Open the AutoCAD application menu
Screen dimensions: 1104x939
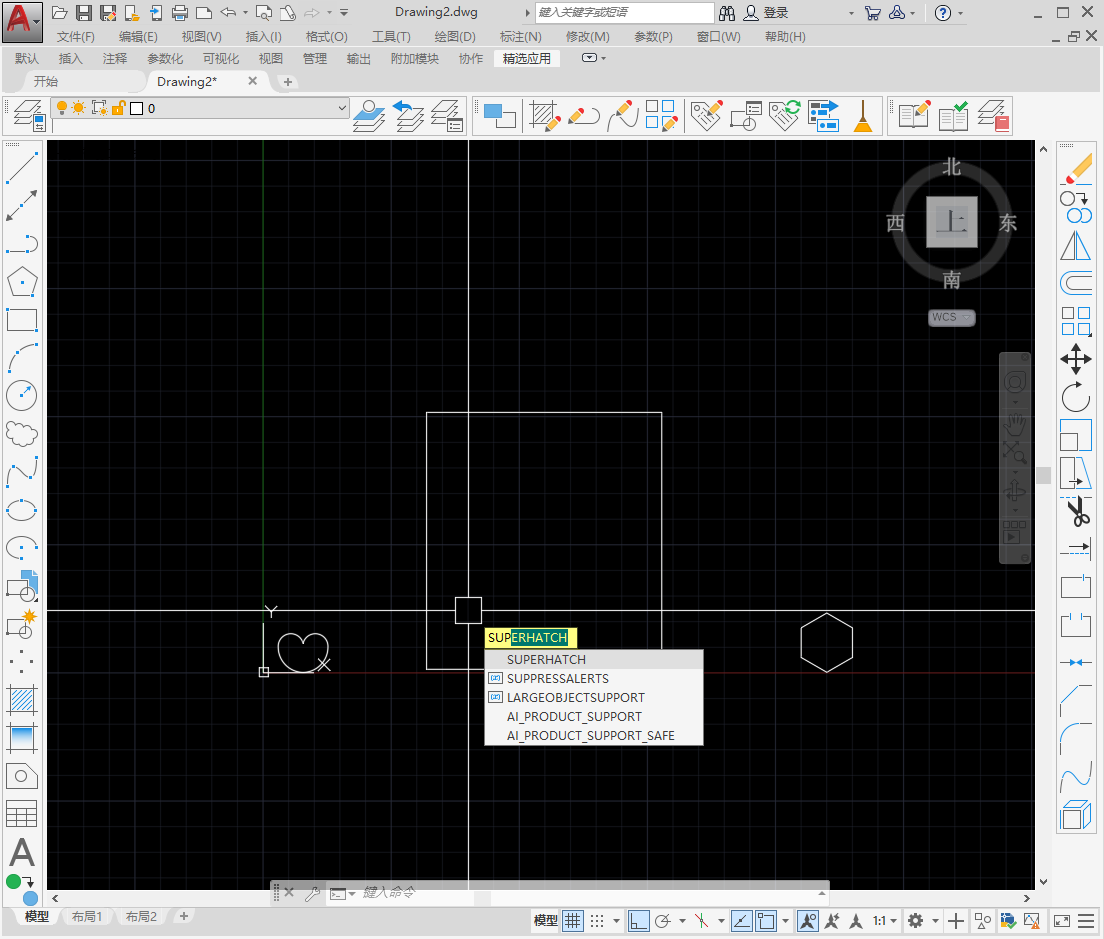pyautogui.click(x=21, y=21)
